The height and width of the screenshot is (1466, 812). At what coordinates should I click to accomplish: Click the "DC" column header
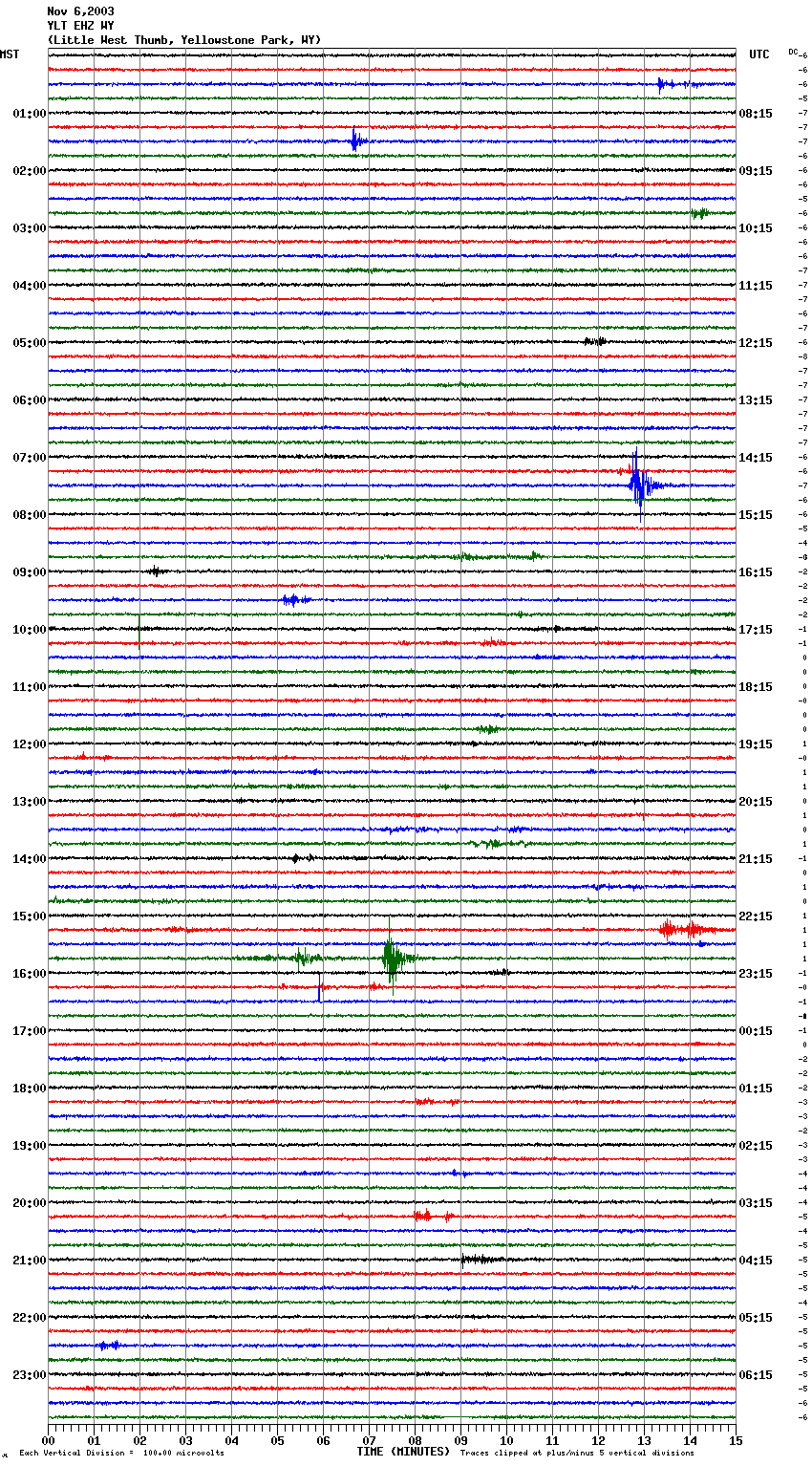tap(793, 52)
